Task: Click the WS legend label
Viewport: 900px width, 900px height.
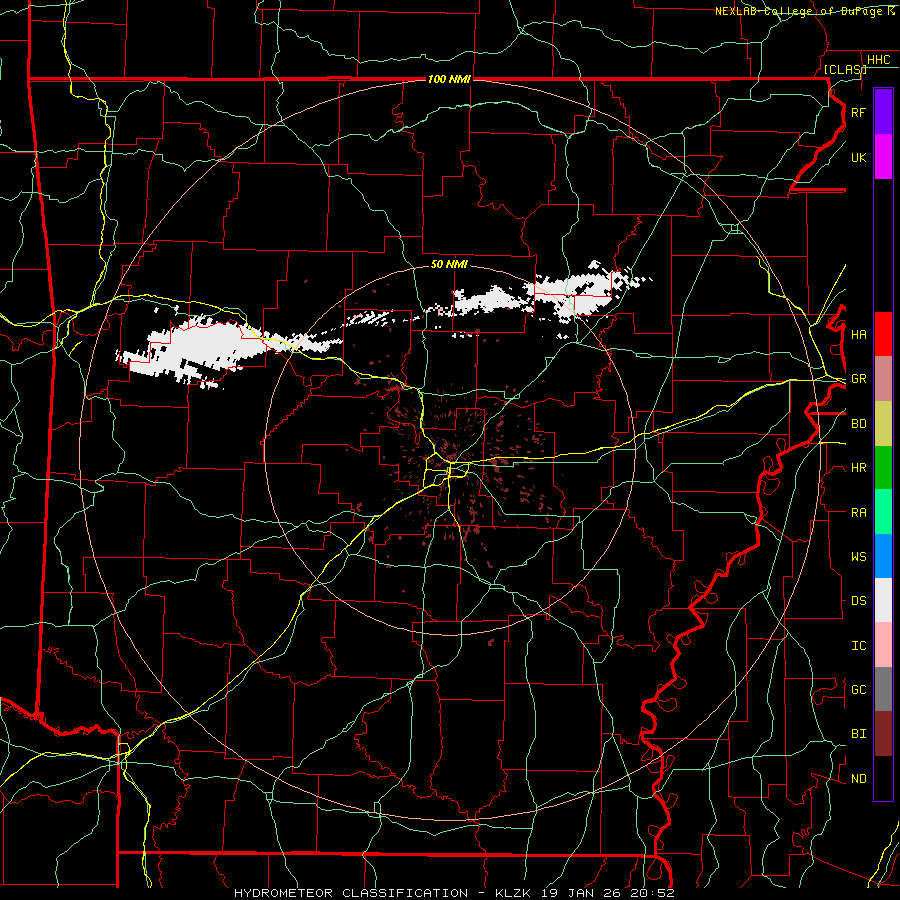Action: [x=858, y=557]
